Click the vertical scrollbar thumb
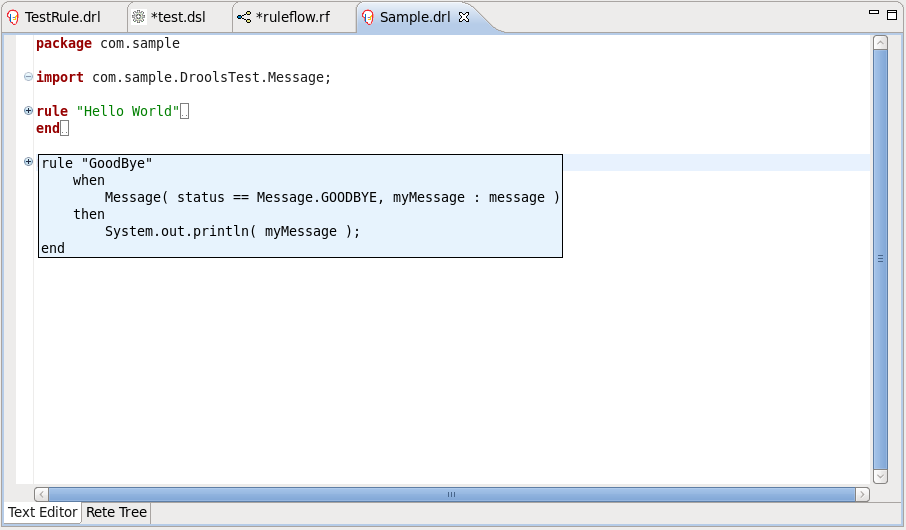This screenshot has width=906, height=530. click(x=880, y=259)
